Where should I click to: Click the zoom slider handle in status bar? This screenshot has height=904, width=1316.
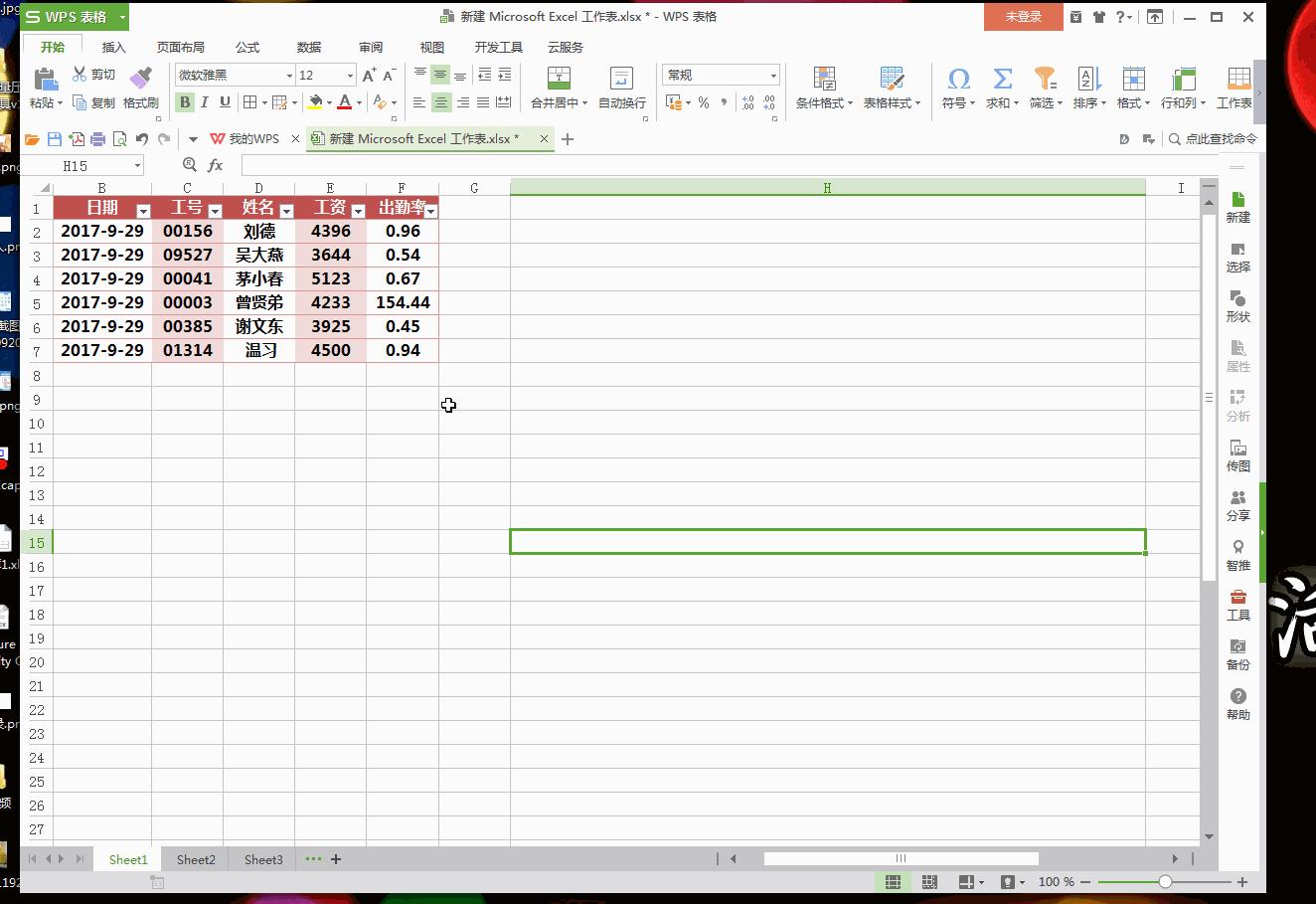[1165, 882]
